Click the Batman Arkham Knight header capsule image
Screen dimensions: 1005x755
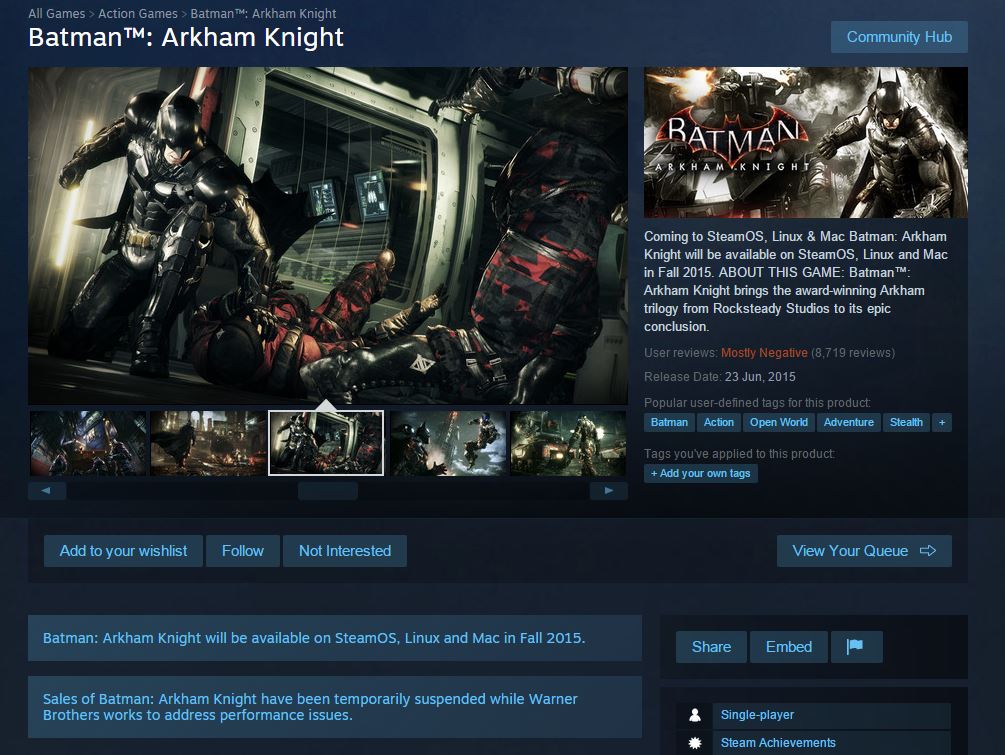(x=806, y=142)
